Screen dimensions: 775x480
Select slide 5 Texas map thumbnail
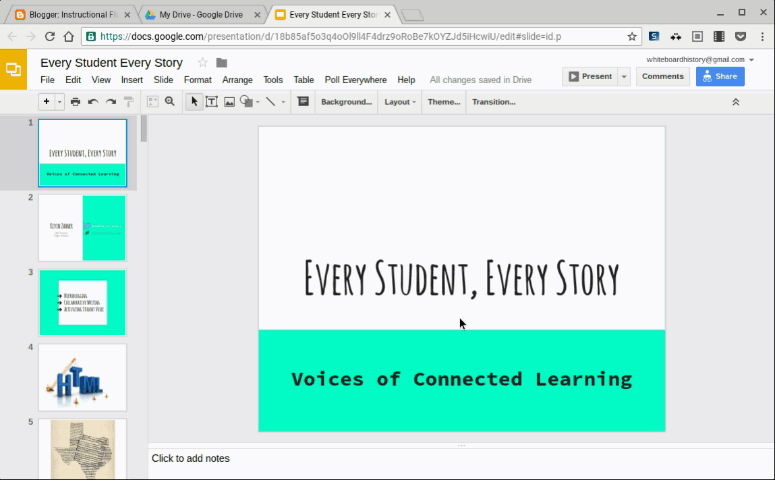83,449
